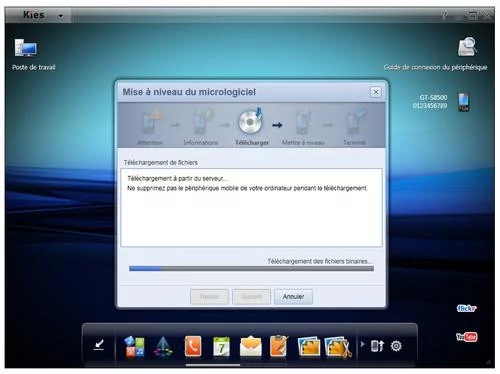The width and height of the screenshot is (500, 374).
Task: Open the Flickr shortcut
Action: tap(466, 308)
